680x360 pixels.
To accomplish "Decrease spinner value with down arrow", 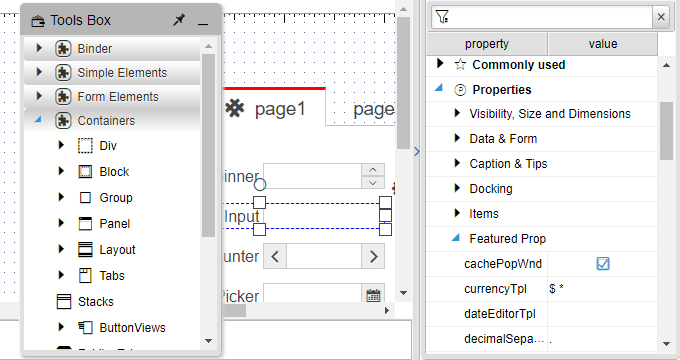I will 373,183.
